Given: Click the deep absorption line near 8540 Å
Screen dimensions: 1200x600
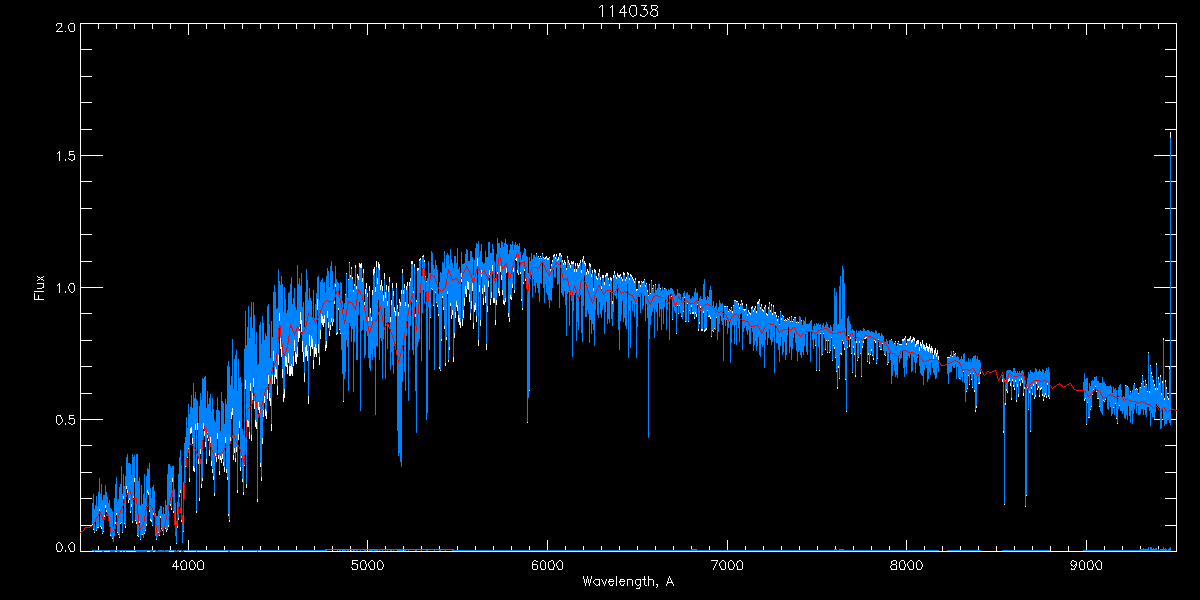Looking at the screenshot, I should pyautogui.click(x=1004, y=502).
